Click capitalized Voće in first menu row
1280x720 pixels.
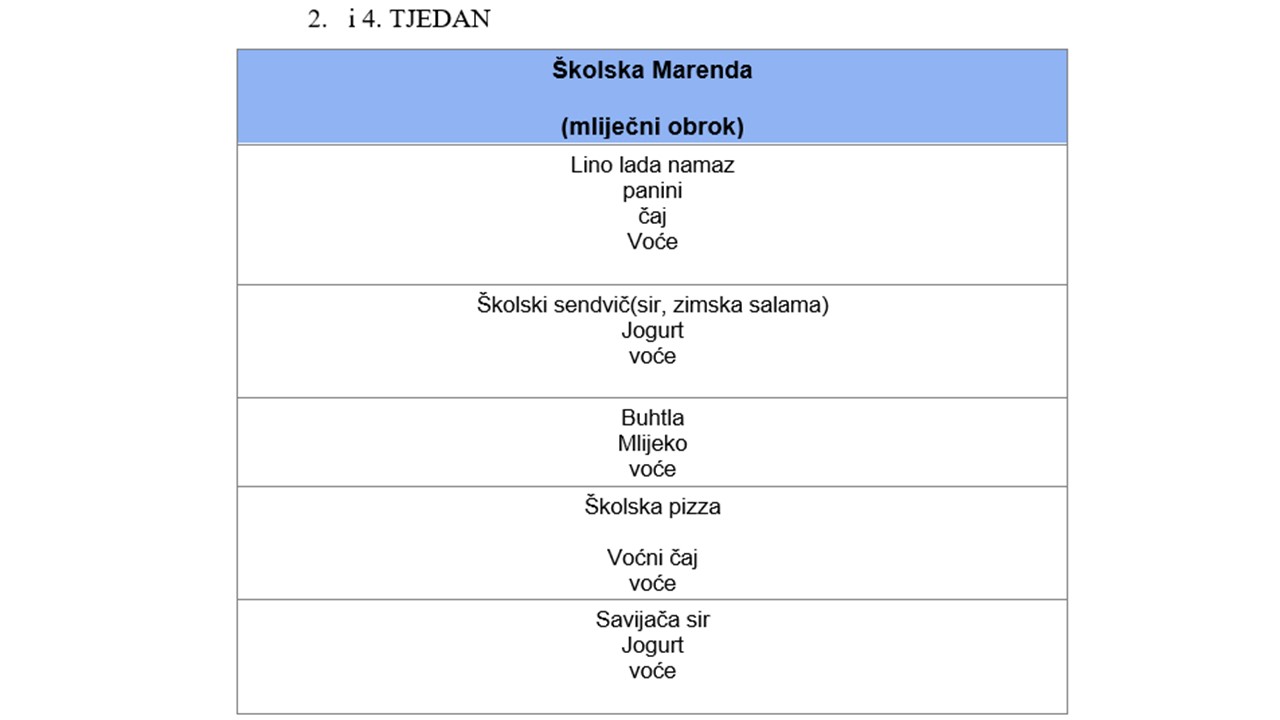pyautogui.click(x=652, y=242)
